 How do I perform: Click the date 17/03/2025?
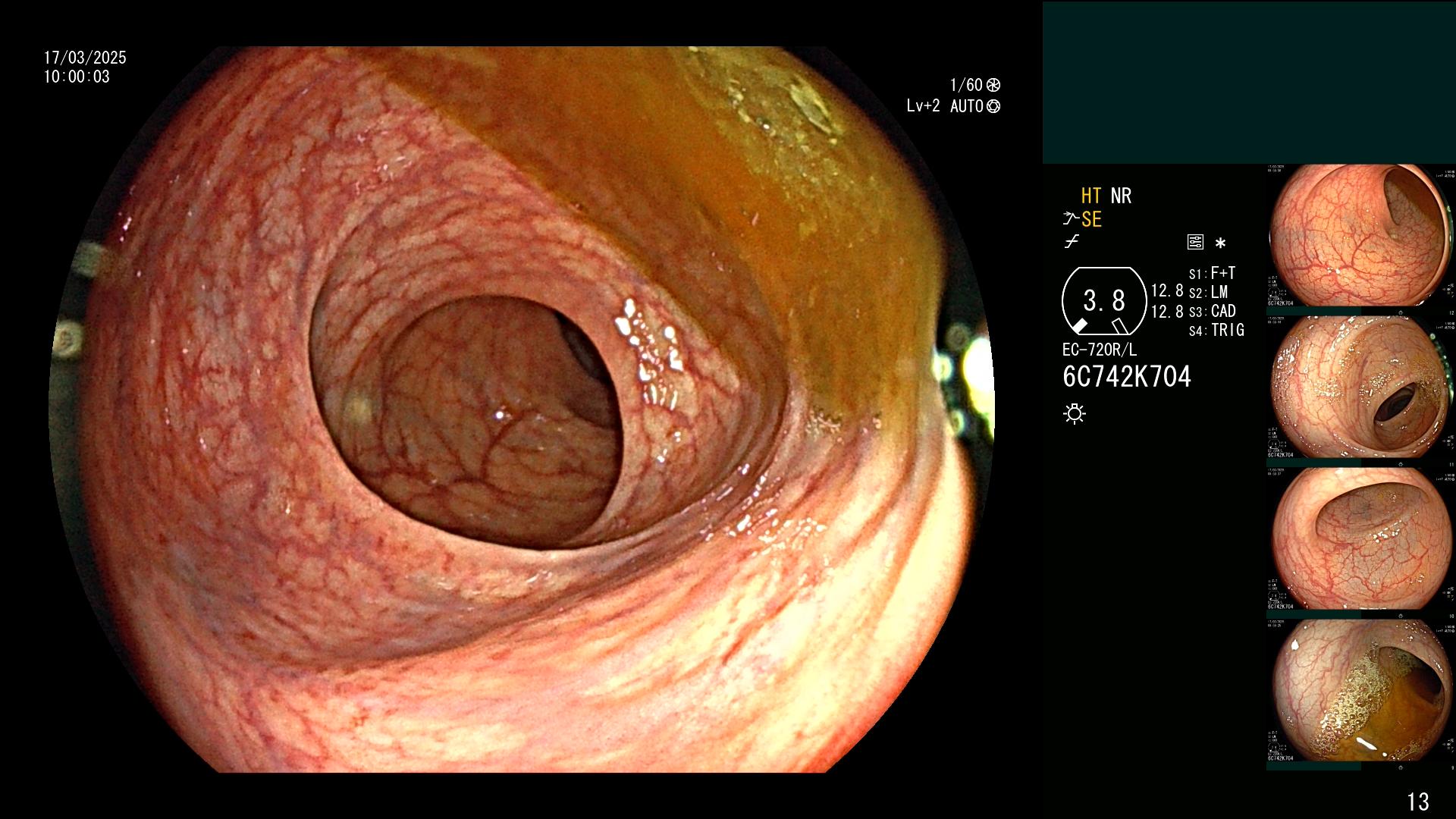pos(85,58)
